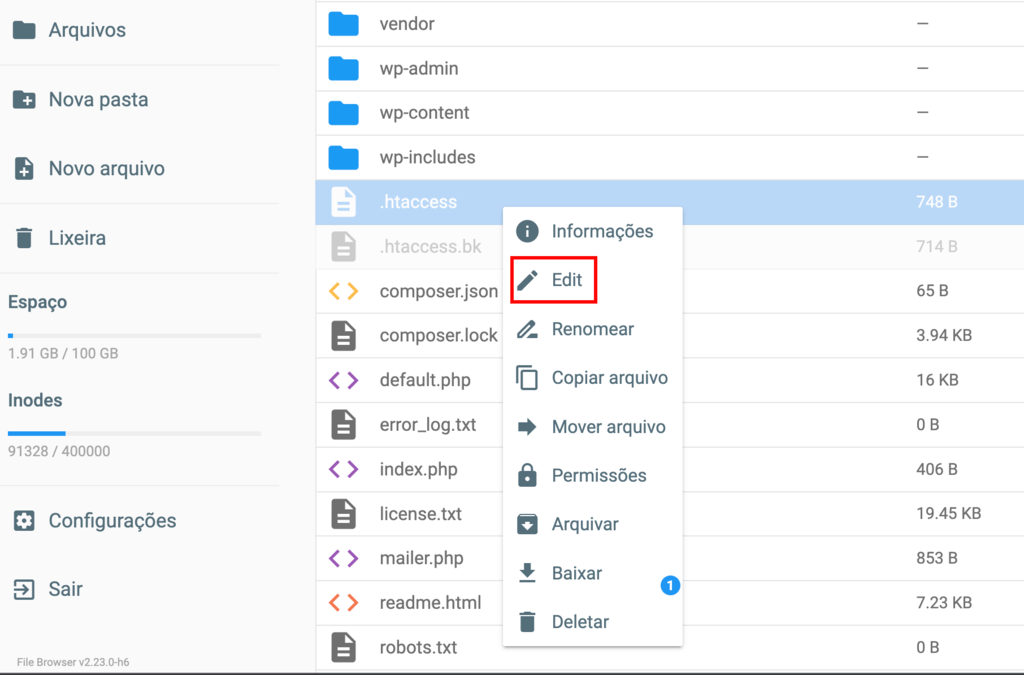The height and width of the screenshot is (675, 1024).
Task: Click the blue folder icon for wp-content
Action: pos(344,112)
